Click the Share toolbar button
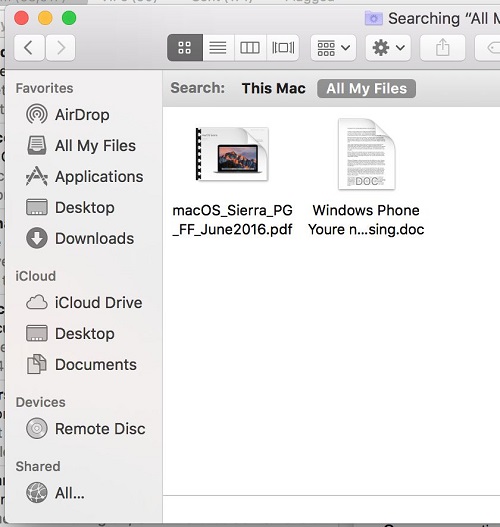 (x=443, y=48)
